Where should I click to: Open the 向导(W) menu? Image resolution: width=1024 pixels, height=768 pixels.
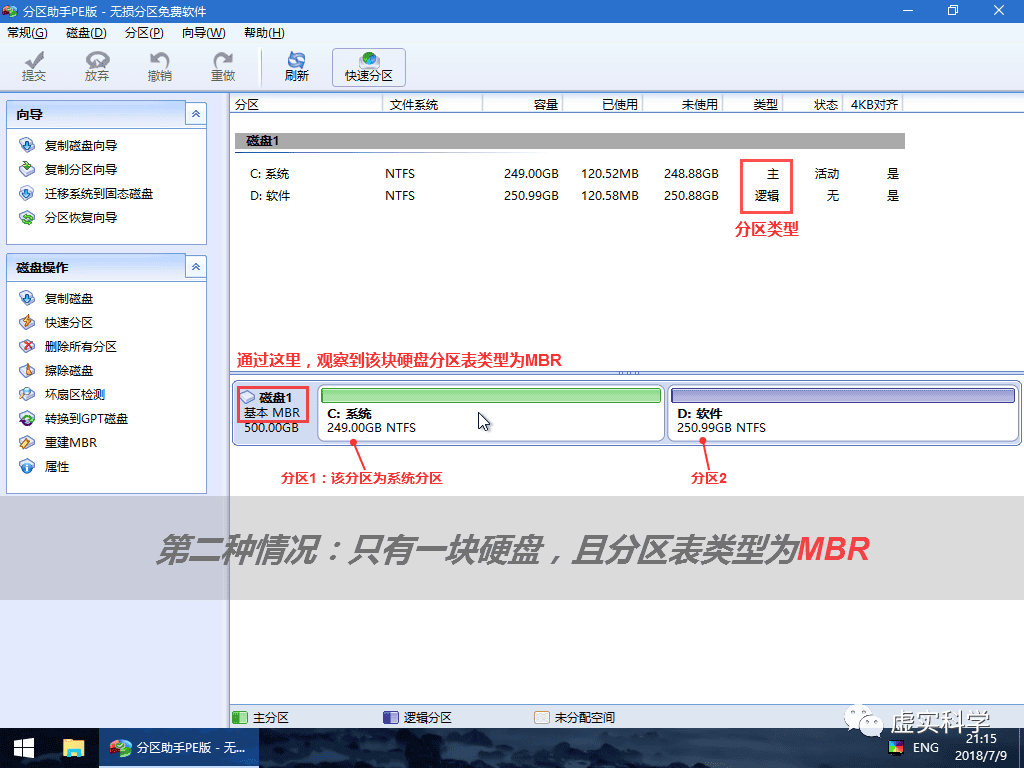(204, 33)
